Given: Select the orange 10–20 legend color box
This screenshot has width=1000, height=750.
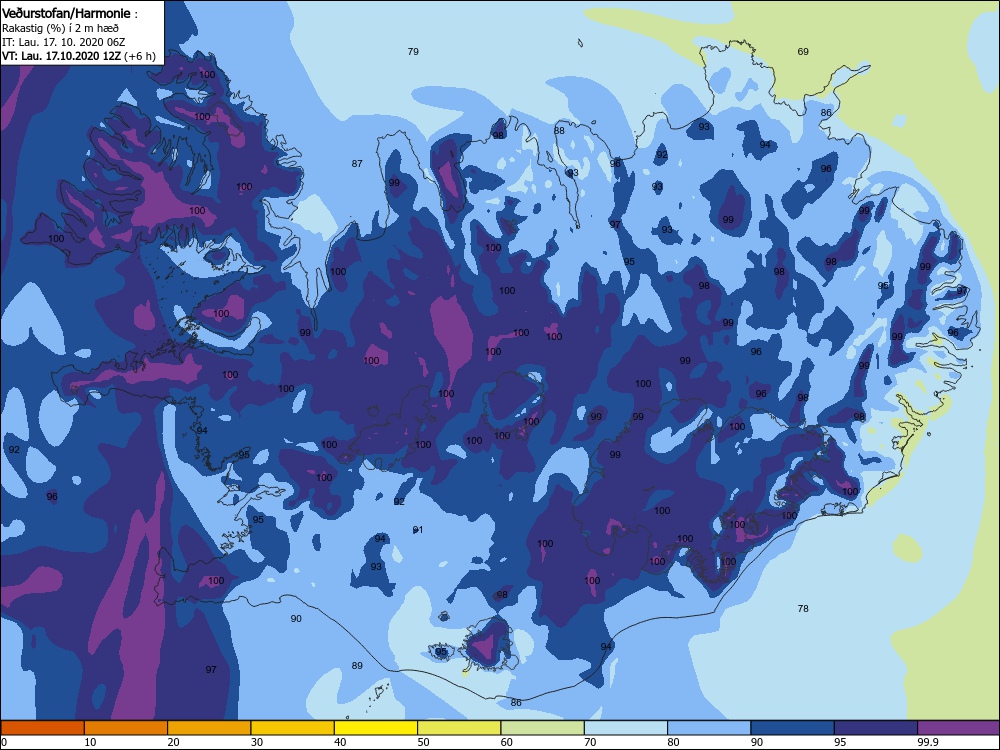Looking at the screenshot, I should coord(126,728).
